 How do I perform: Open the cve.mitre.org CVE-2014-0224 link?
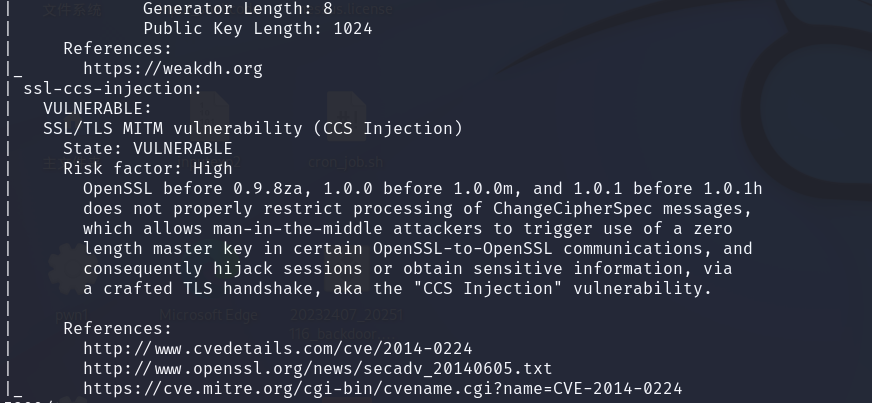383,389
